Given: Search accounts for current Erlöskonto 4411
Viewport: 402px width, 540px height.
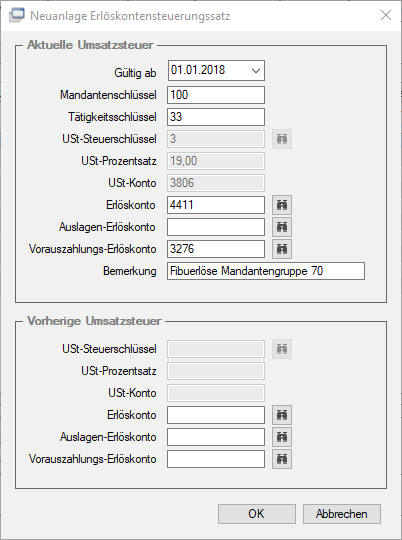Looking at the screenshot, I should click(x=282, y=205).
